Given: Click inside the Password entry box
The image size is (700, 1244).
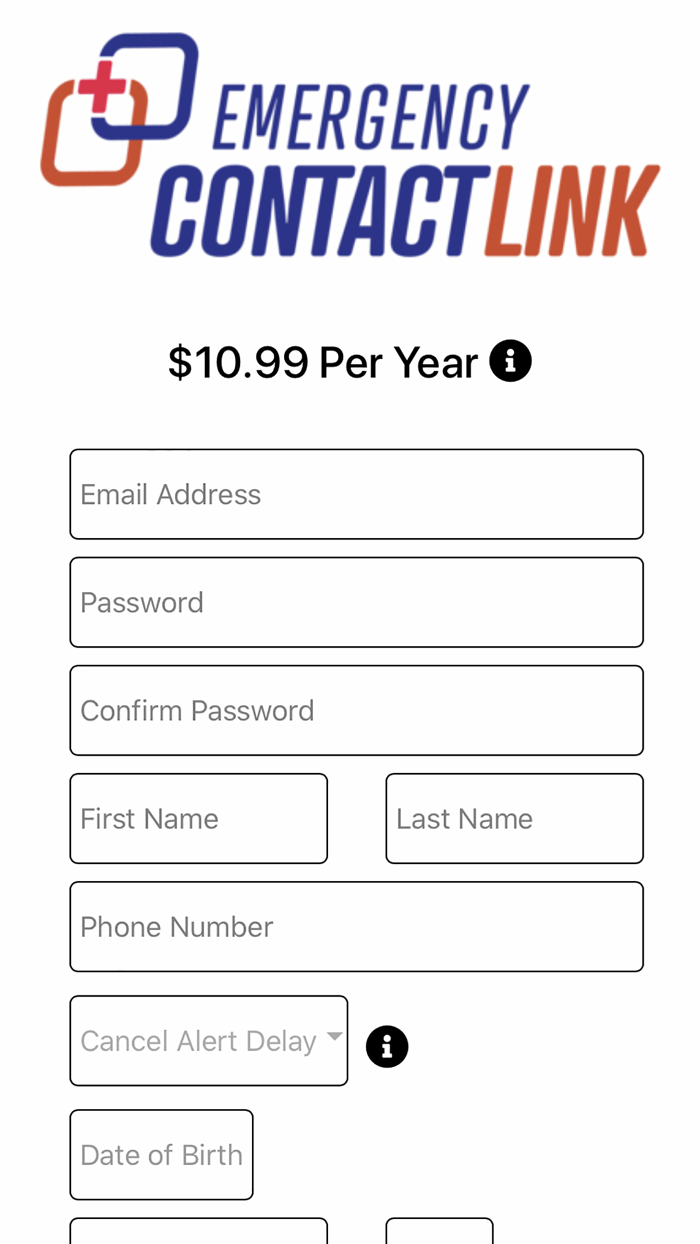Looking at the screenshot, I should (356, 602).
